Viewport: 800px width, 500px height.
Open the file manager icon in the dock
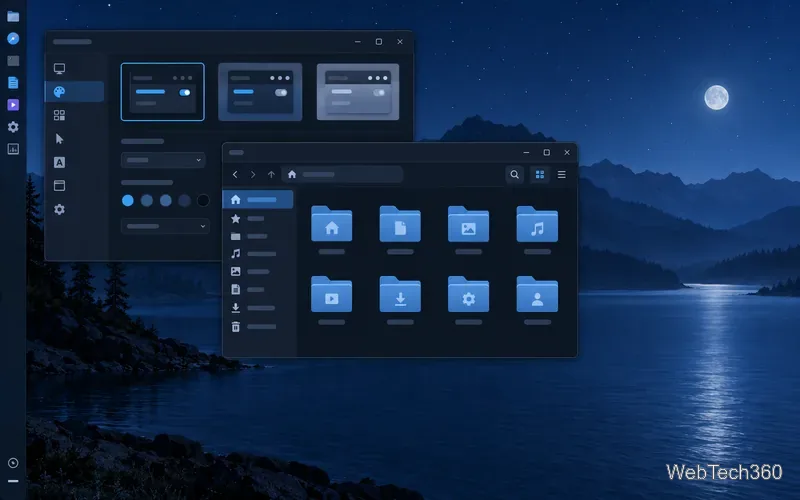click(13, 17)
